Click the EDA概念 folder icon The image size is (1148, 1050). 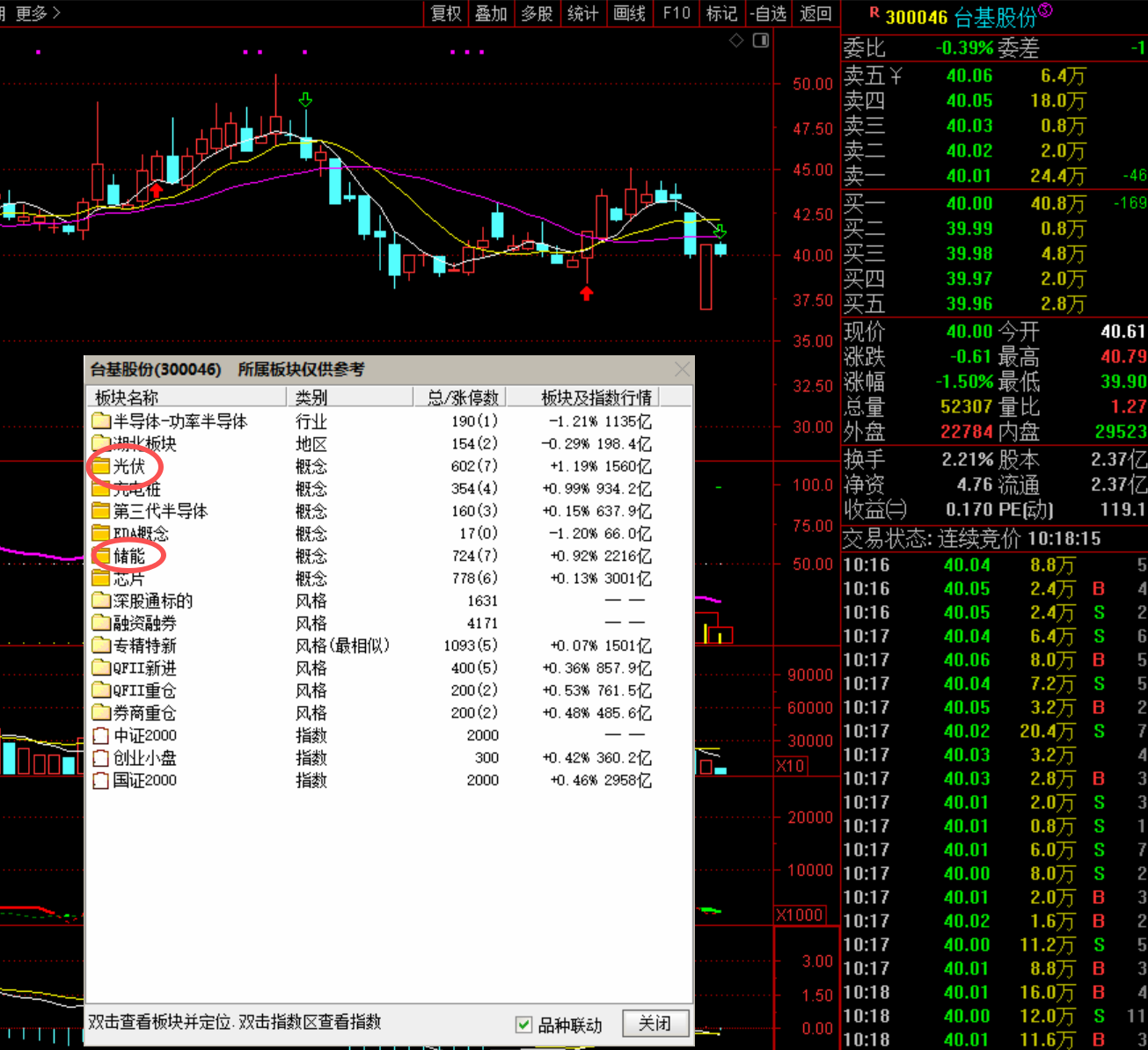(101, 534)
